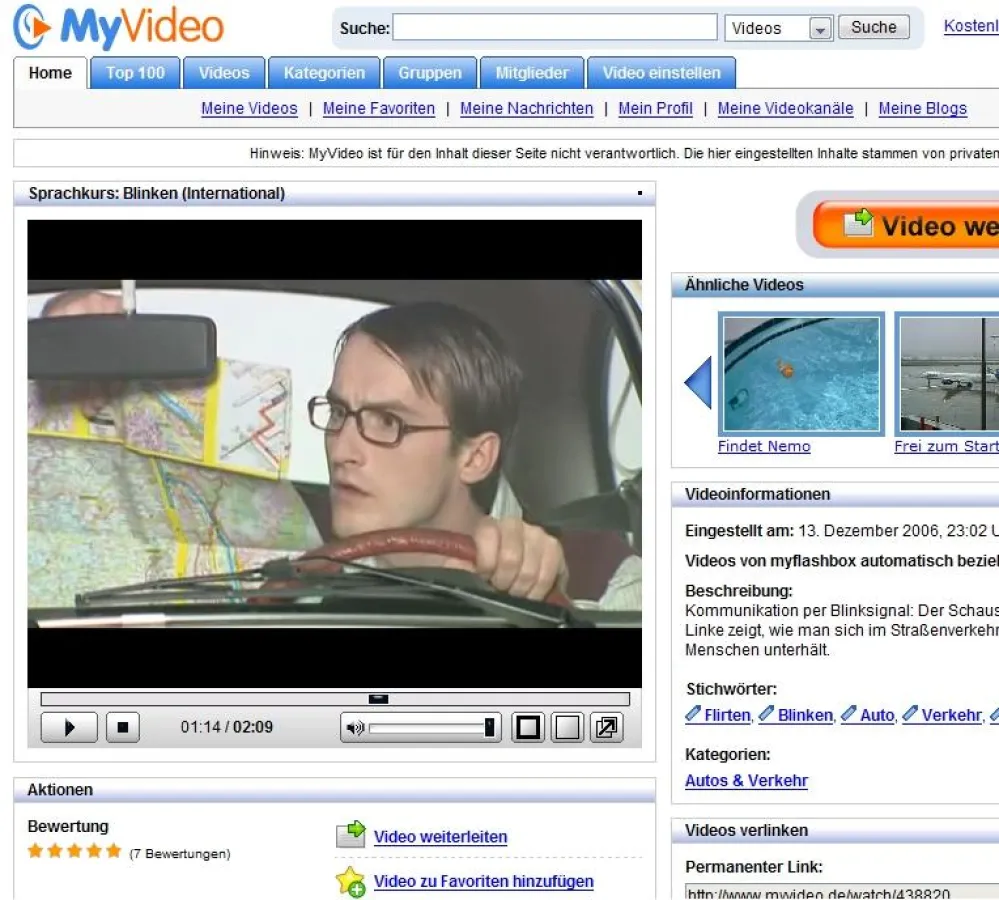Switch to the Kategorien tab
Viewport: 999px width, 900px height.
pyautogui.click(x=324, y=73)
